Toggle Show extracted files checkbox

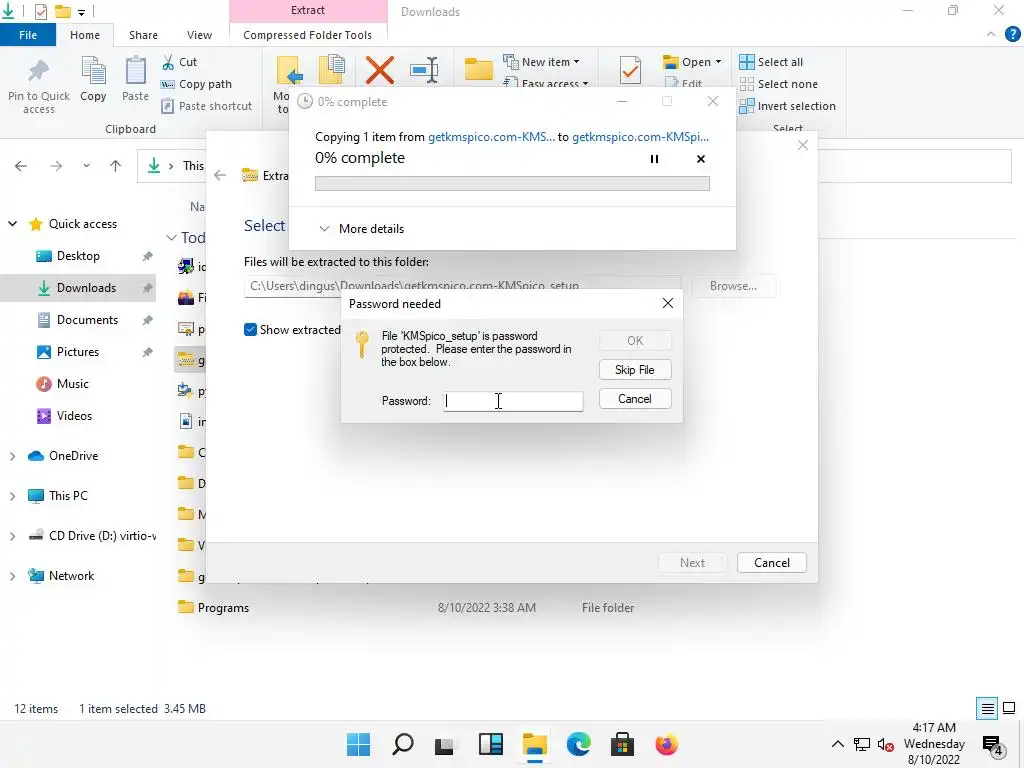tap(250, 330)
